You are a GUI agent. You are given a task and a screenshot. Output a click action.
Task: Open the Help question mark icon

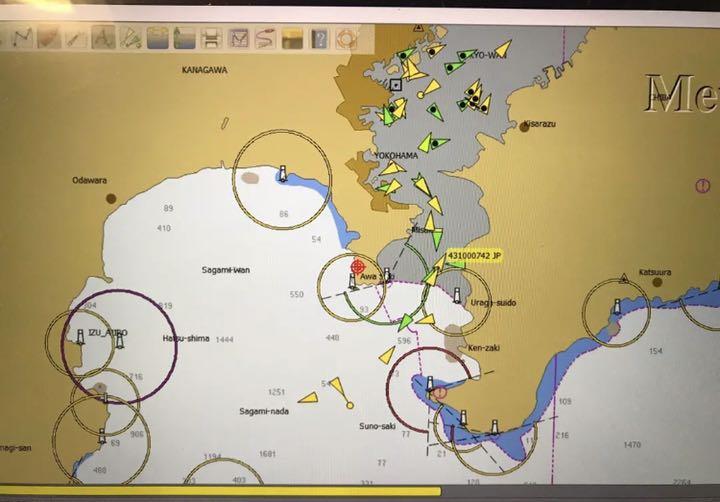[x=319, y=40]
